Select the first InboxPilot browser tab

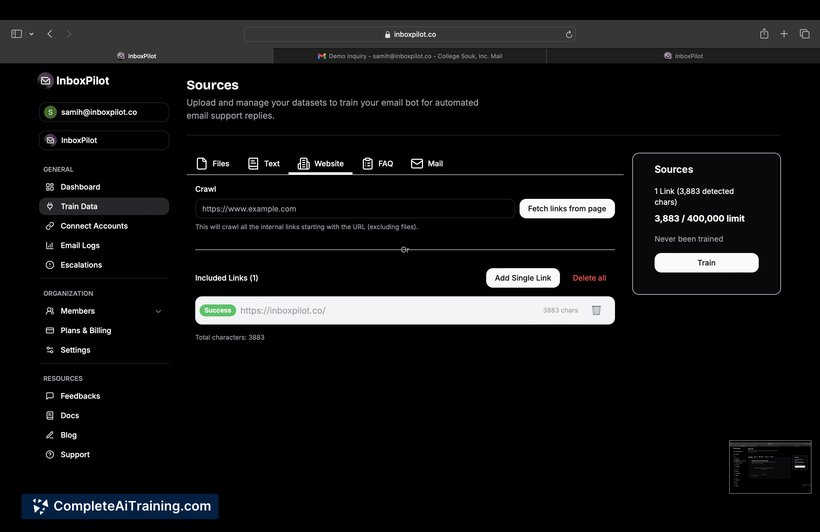pos(136,56)
